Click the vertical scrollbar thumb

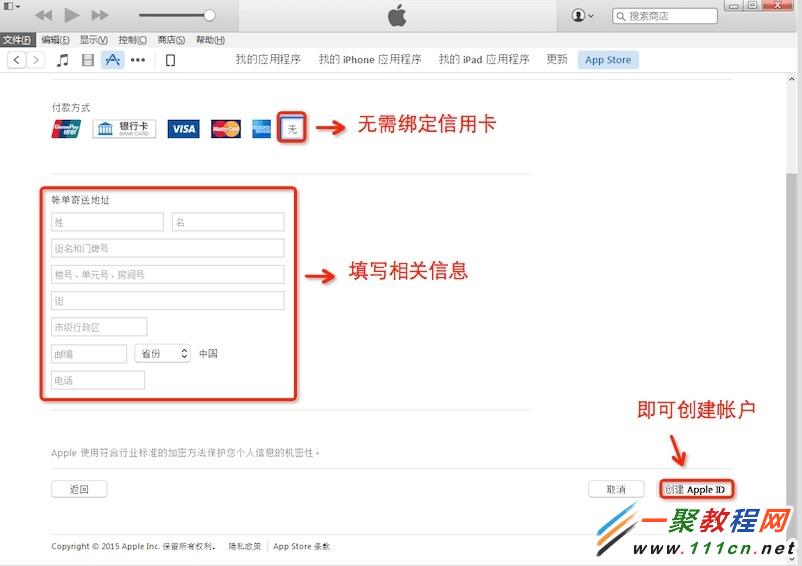point(791,355)
